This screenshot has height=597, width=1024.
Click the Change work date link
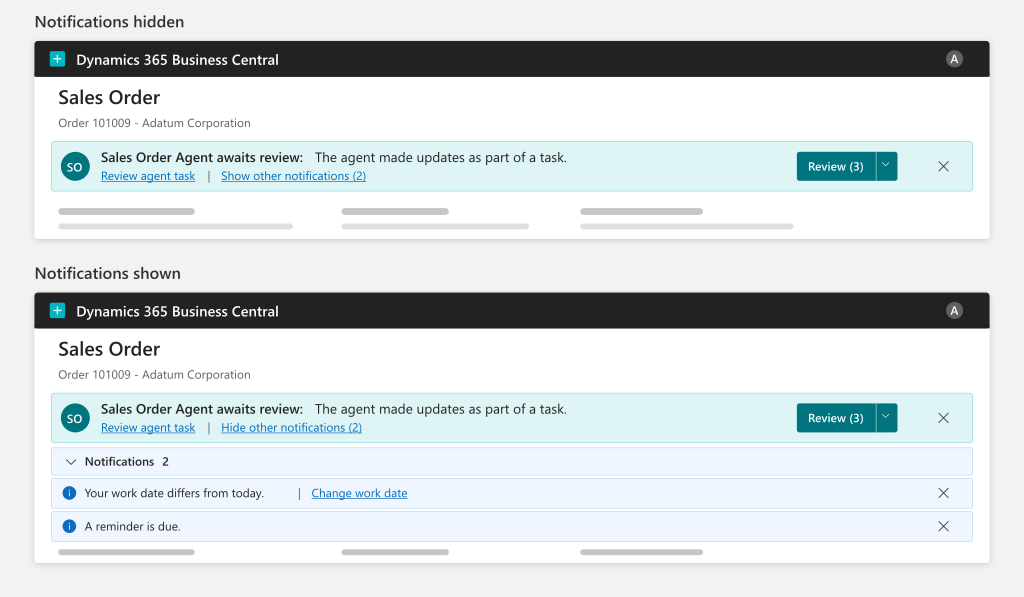[x=359, y=493]
